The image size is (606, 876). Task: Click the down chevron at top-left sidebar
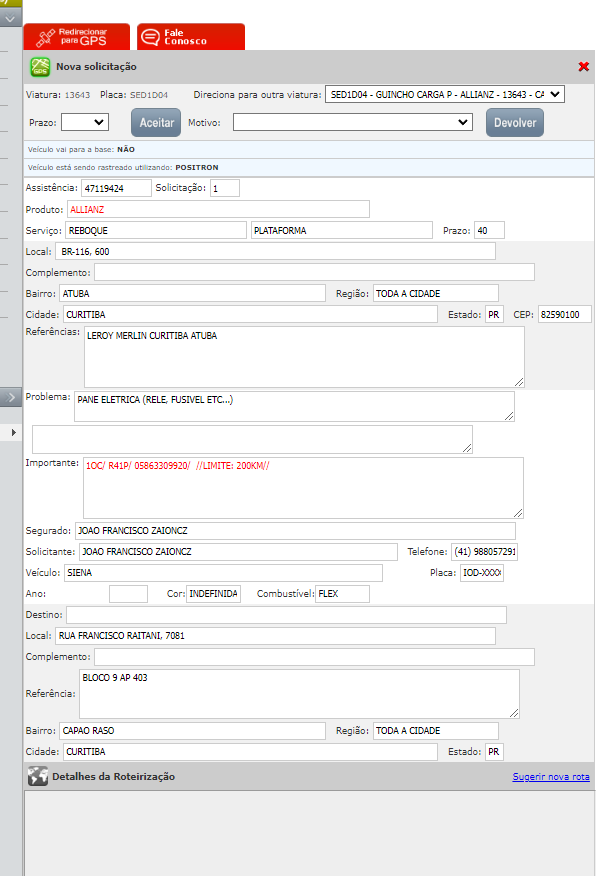11,17
